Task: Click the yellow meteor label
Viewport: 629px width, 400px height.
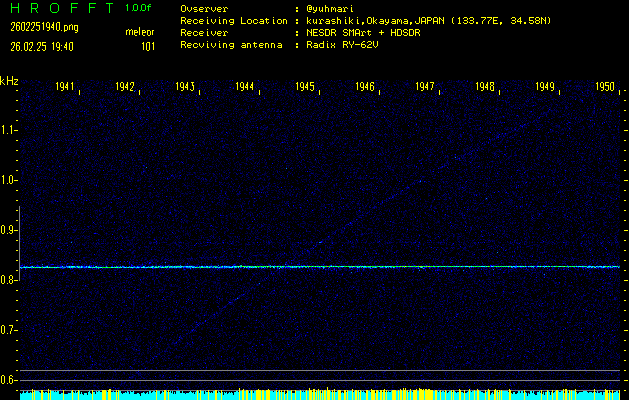Action: point(140,31)
